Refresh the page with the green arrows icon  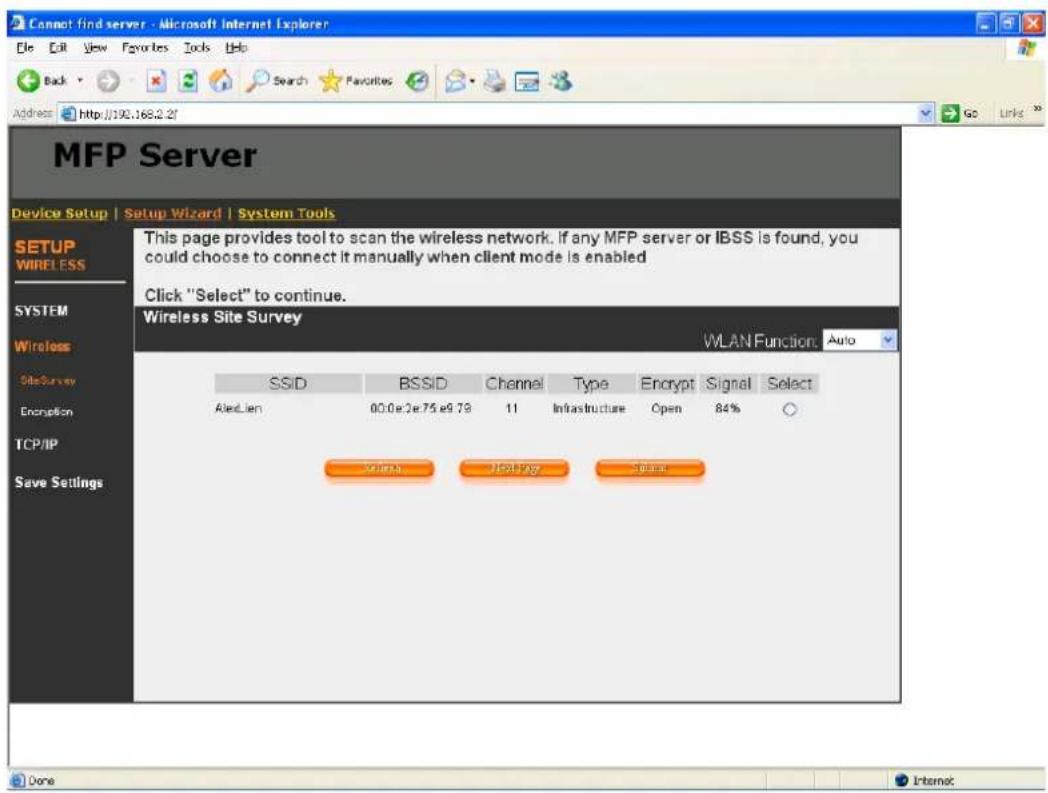tap(189, 81)
